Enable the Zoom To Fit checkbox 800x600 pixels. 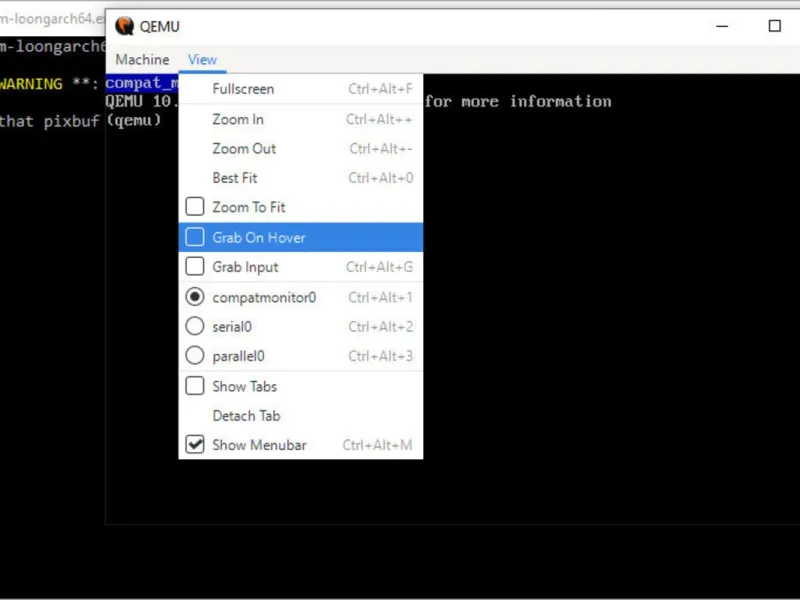(x=194, y=207)
